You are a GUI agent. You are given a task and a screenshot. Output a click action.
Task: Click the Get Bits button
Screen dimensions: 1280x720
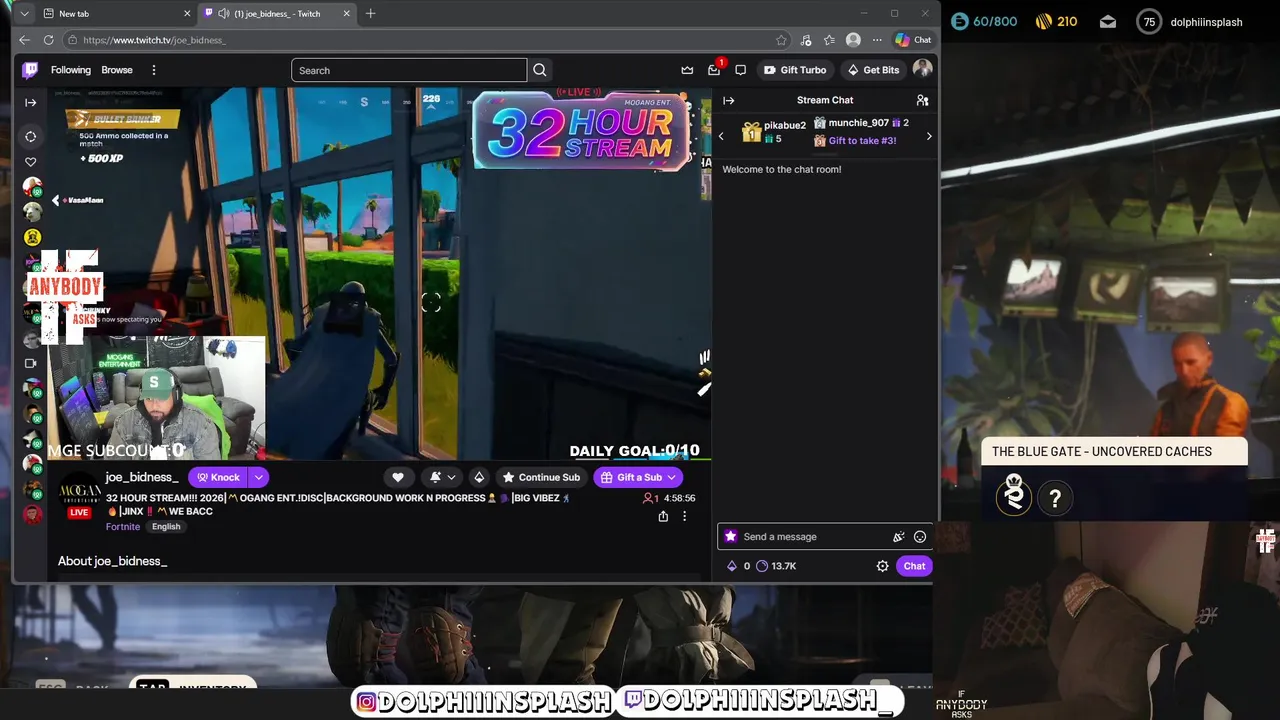tap(873, 70)
